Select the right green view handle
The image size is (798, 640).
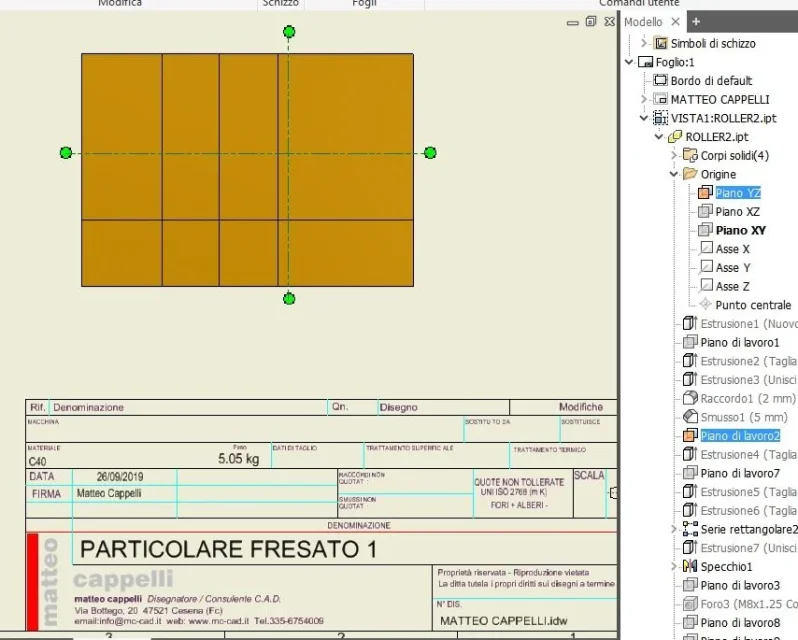click(x=430, y=153)
